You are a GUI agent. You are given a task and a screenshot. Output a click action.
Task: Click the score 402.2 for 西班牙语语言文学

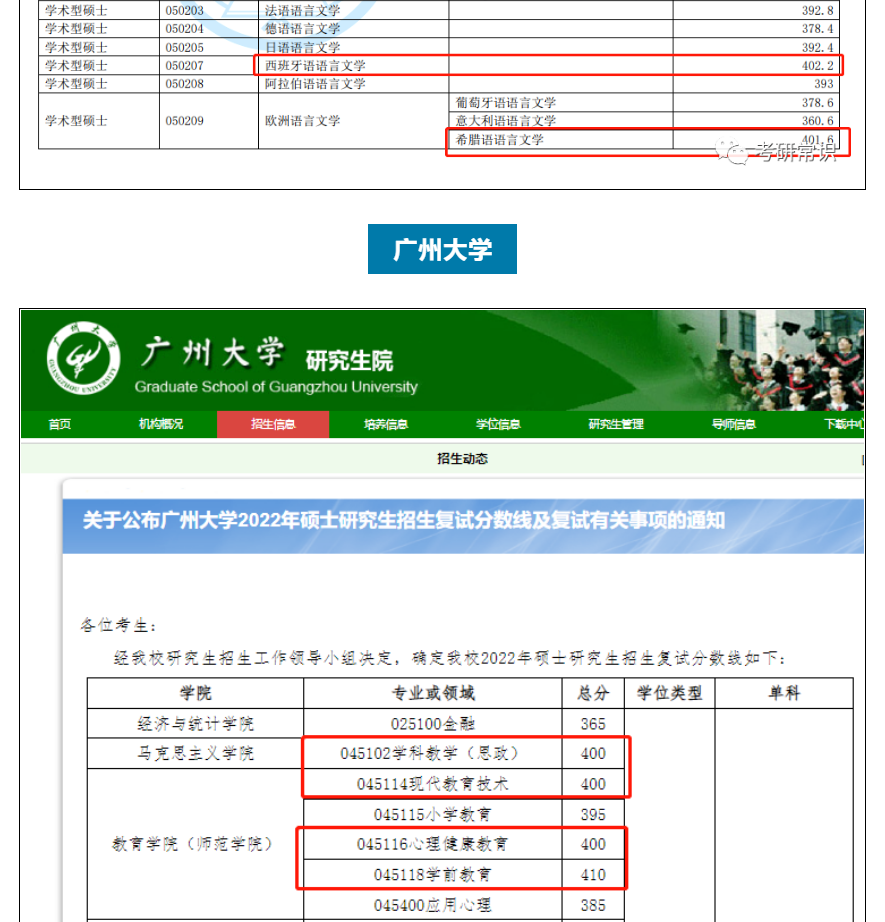pyautogui.click(x=818, y=66)
